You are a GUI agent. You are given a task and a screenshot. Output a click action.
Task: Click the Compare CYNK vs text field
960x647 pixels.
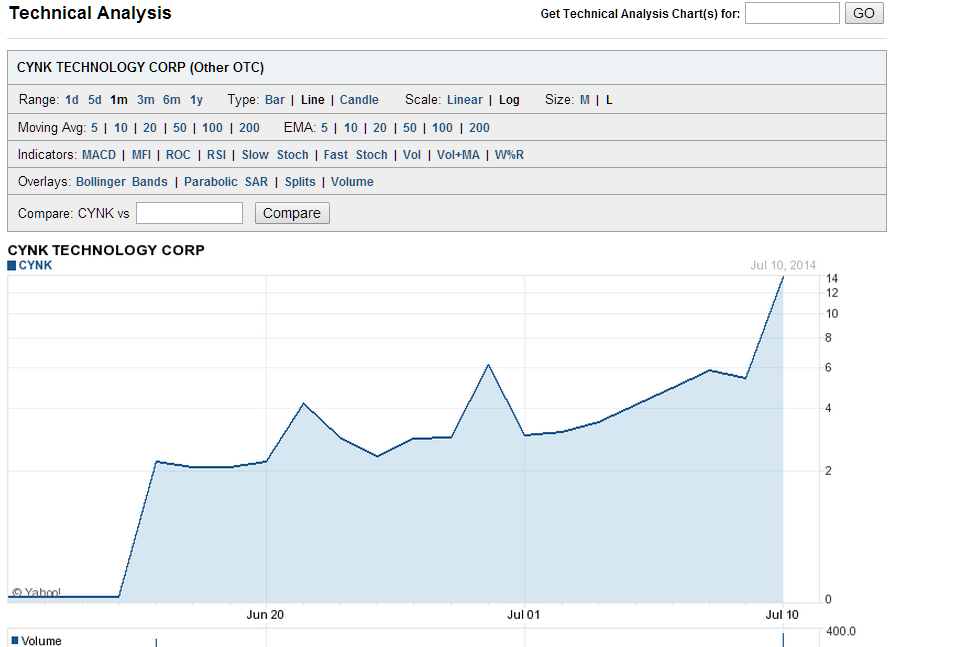189,213
